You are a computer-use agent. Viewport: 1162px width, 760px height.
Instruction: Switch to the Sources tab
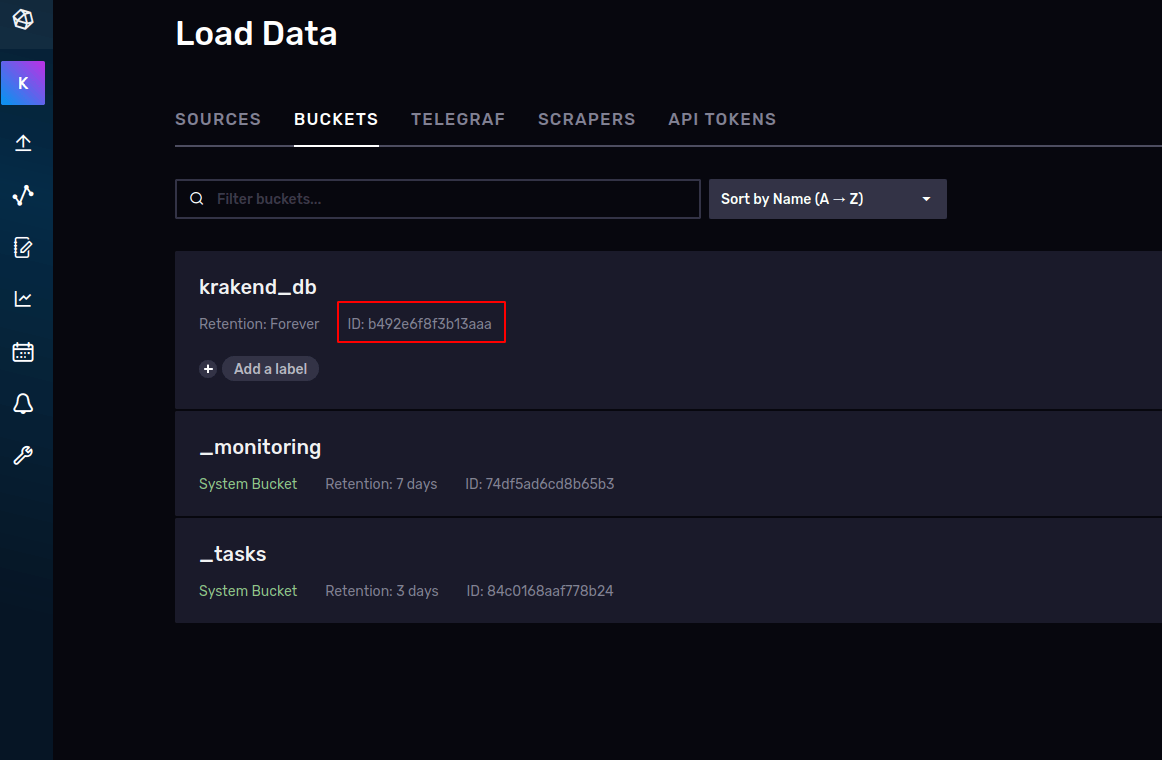click(x=218, y=119)
